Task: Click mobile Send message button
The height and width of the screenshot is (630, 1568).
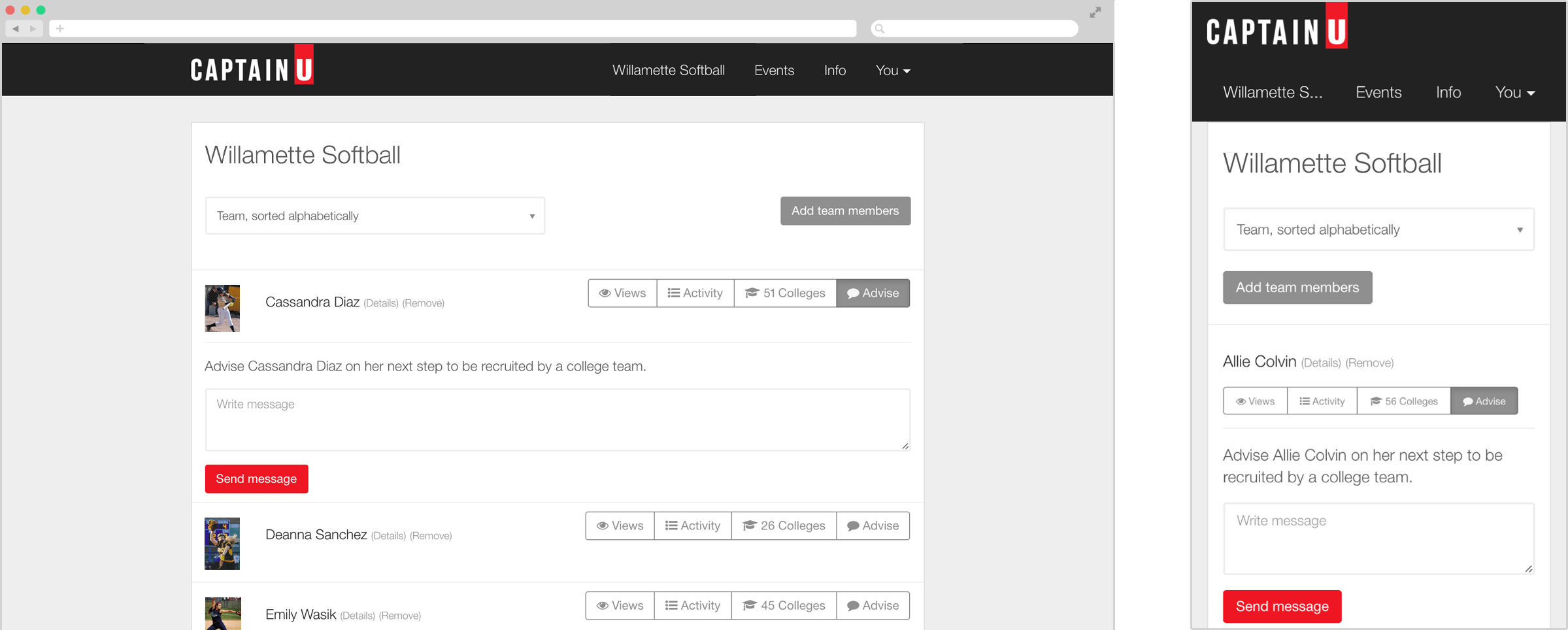Action: point(1282,606)
